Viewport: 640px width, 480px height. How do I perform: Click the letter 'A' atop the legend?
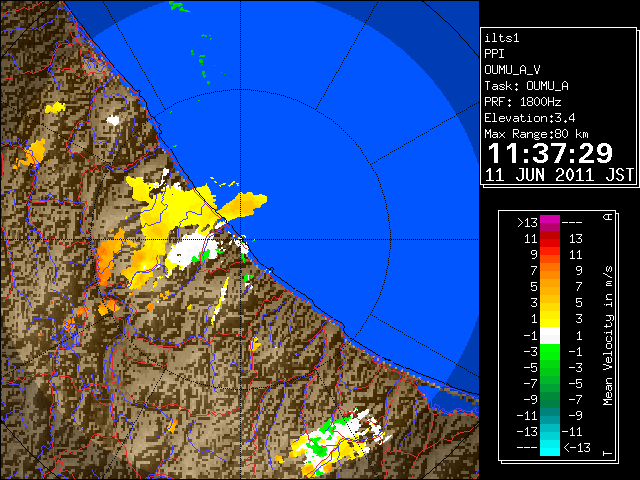click(x=608, y=217)
